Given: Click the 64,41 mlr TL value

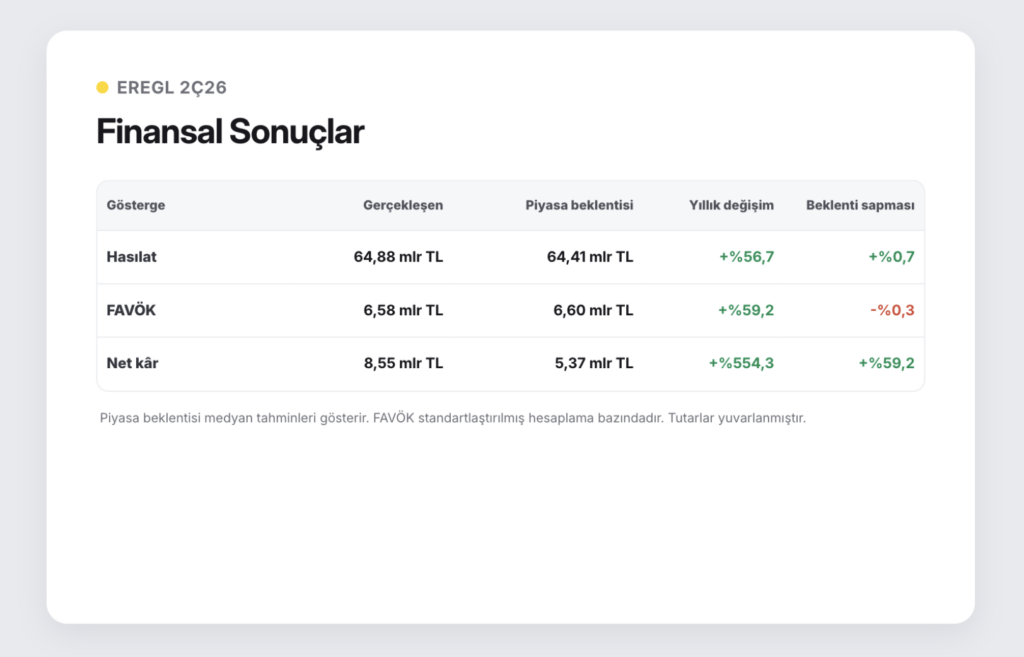Looking at the screenshot, I should click(x=590, y=257).
